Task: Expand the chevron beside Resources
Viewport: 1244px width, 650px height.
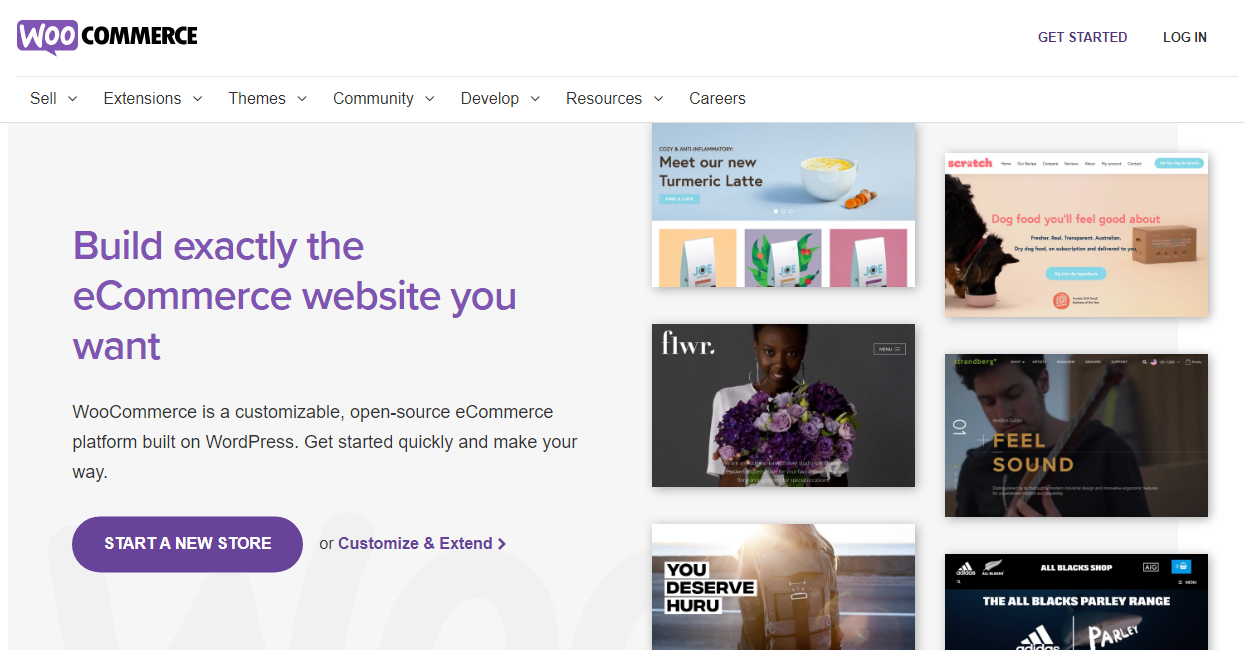Action: (658, 99)
